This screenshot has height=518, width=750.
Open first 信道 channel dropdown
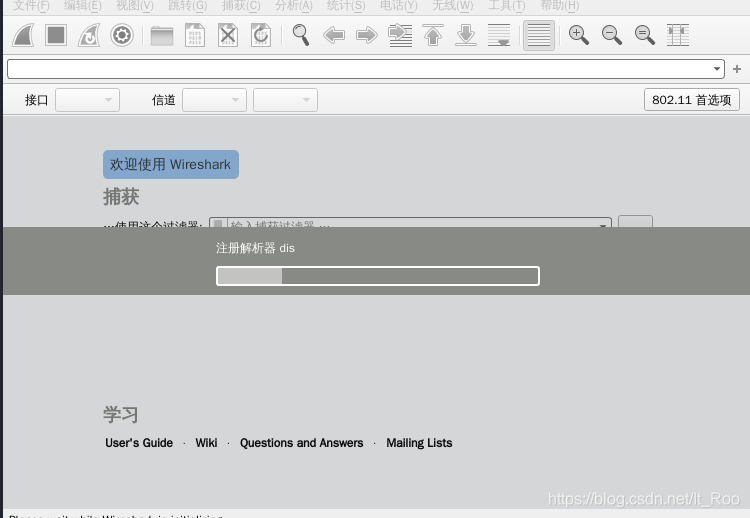[214, 100]
